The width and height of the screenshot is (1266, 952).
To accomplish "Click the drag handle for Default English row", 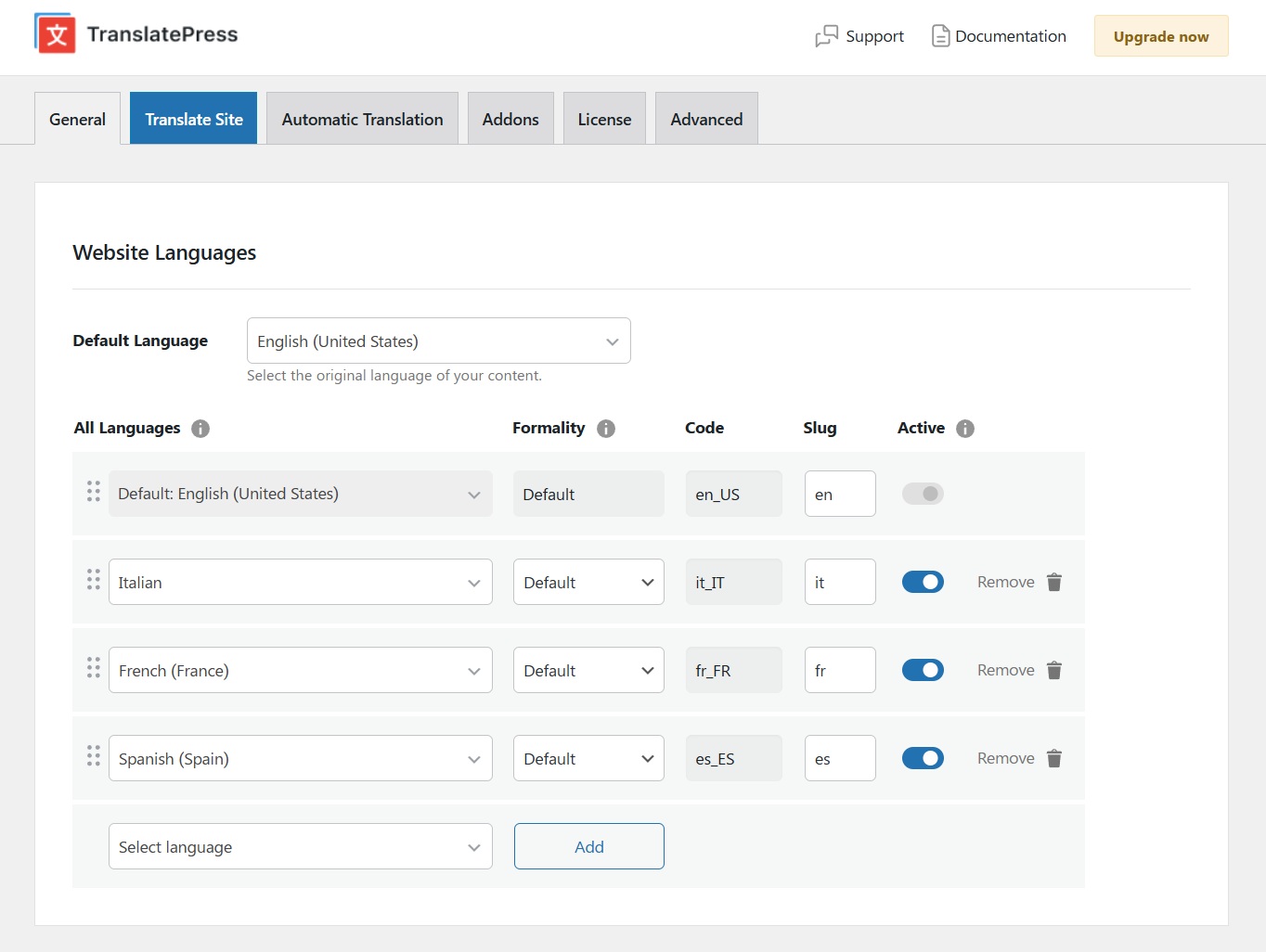I will click(x=94, y=492).
